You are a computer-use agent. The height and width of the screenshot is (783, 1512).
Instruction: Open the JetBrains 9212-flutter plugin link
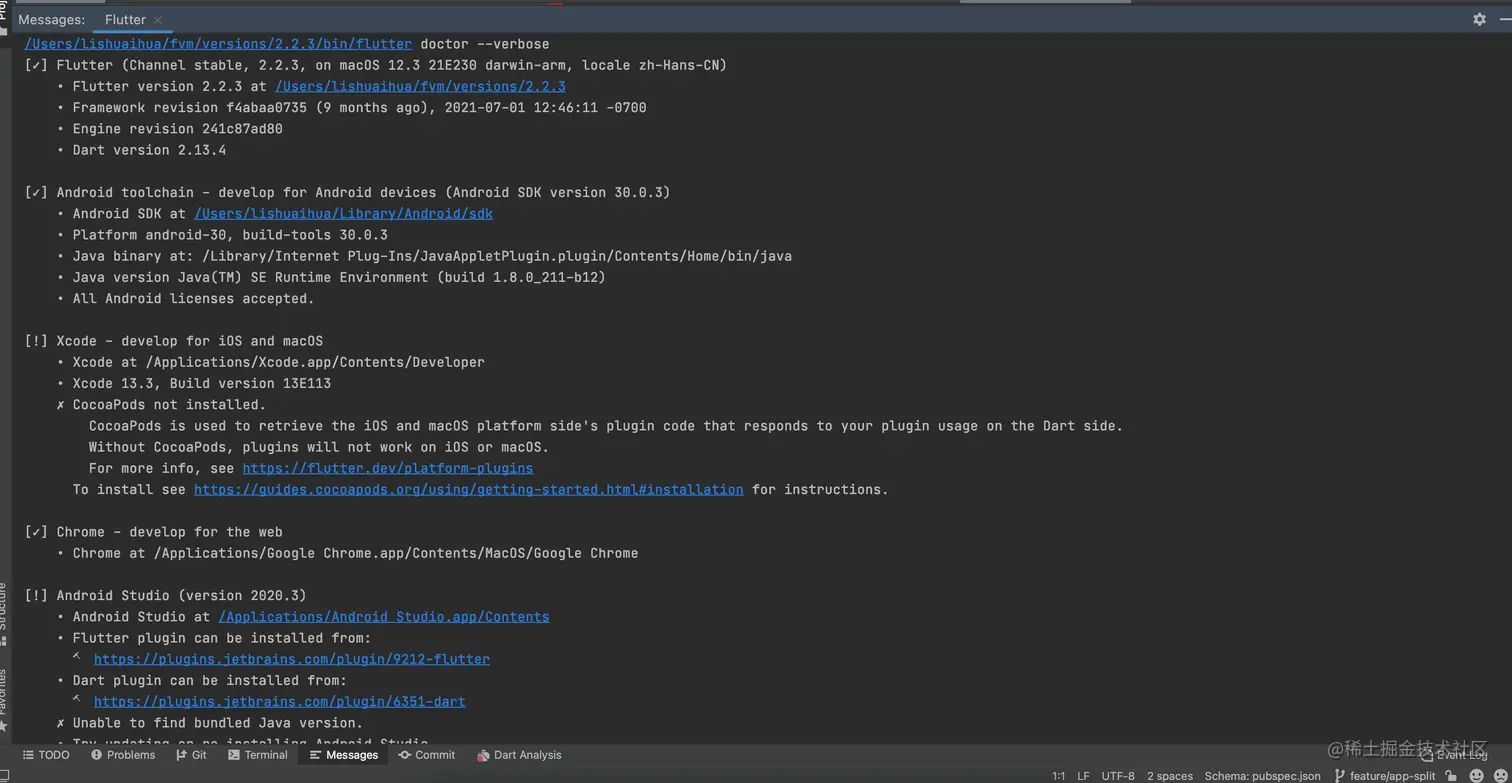(x=292, y=660)
